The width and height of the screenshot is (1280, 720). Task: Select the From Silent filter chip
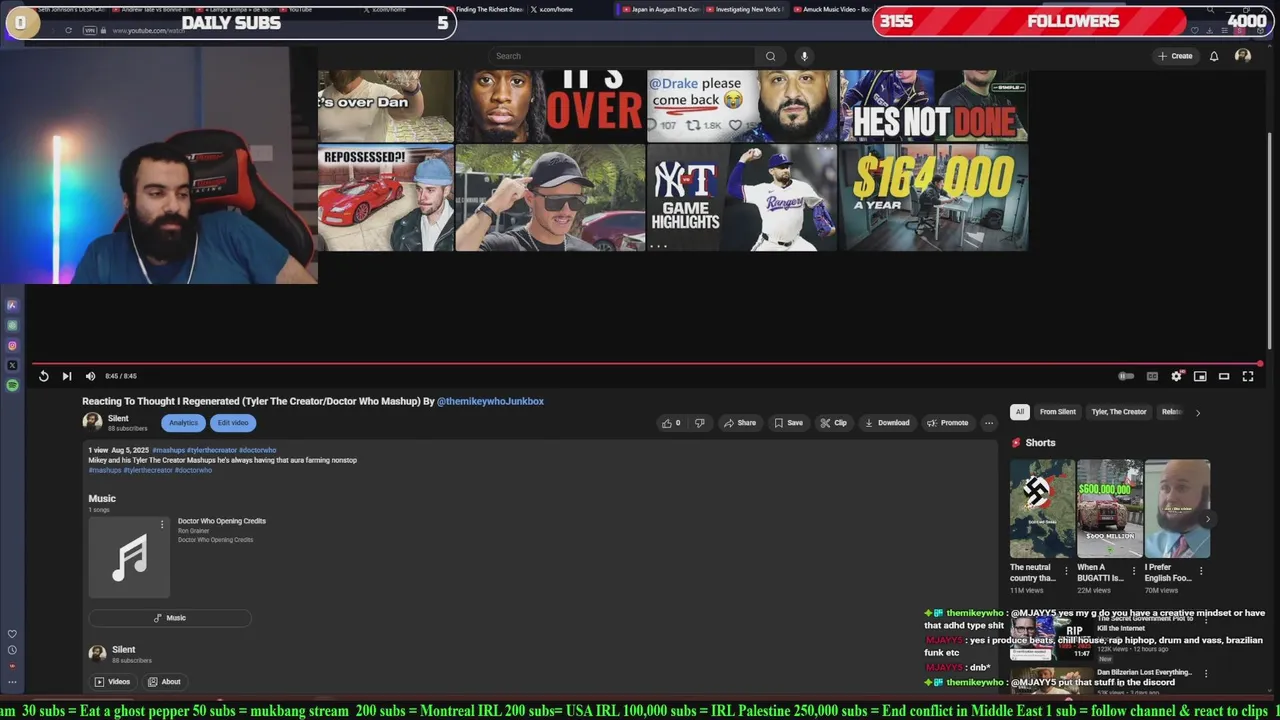1057,412
